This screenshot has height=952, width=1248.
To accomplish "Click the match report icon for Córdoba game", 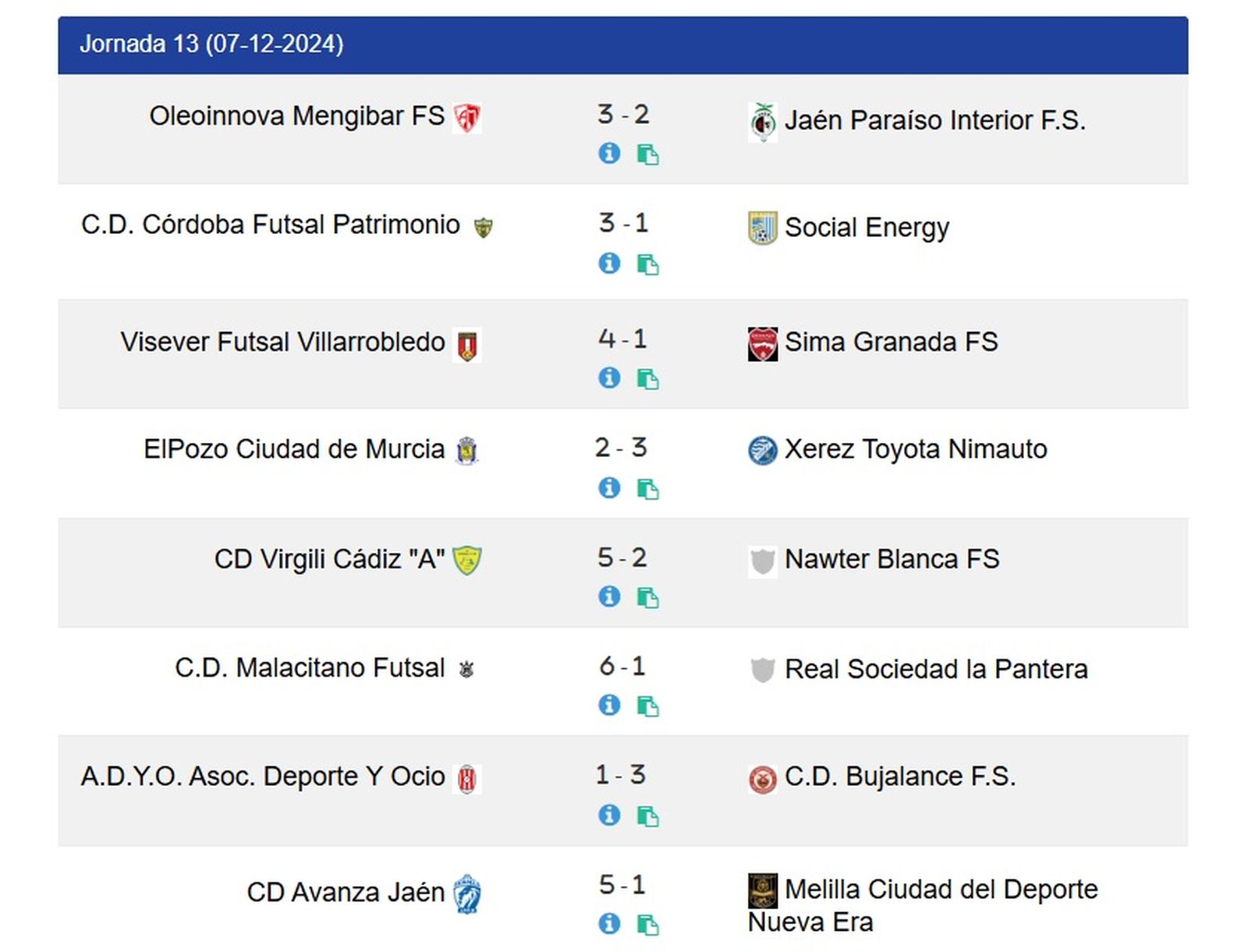I will [649, 264].
